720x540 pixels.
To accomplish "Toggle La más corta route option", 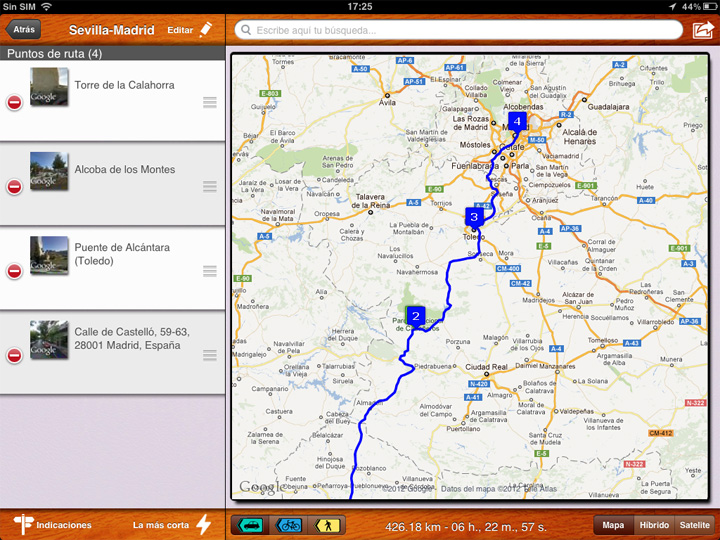I will (172, 525).
